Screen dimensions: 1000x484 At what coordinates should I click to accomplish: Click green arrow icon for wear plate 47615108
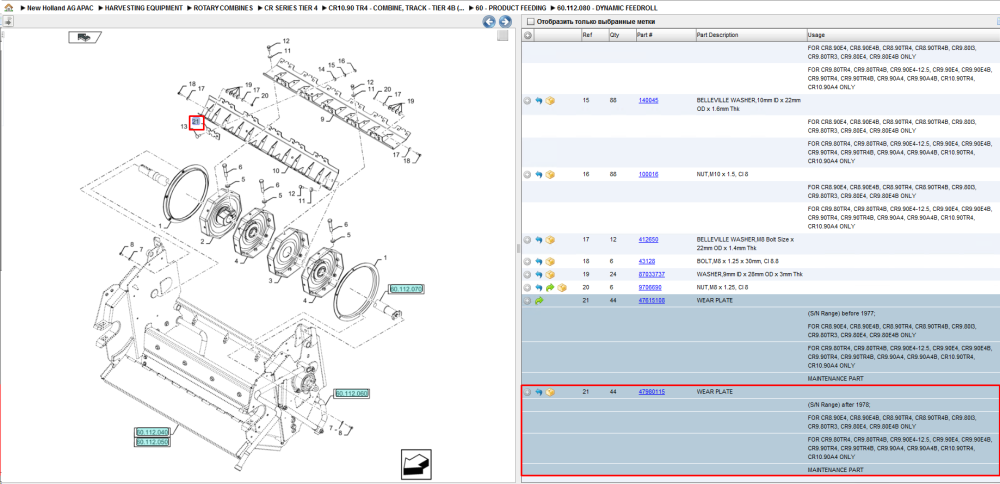[x=538, y=300]
